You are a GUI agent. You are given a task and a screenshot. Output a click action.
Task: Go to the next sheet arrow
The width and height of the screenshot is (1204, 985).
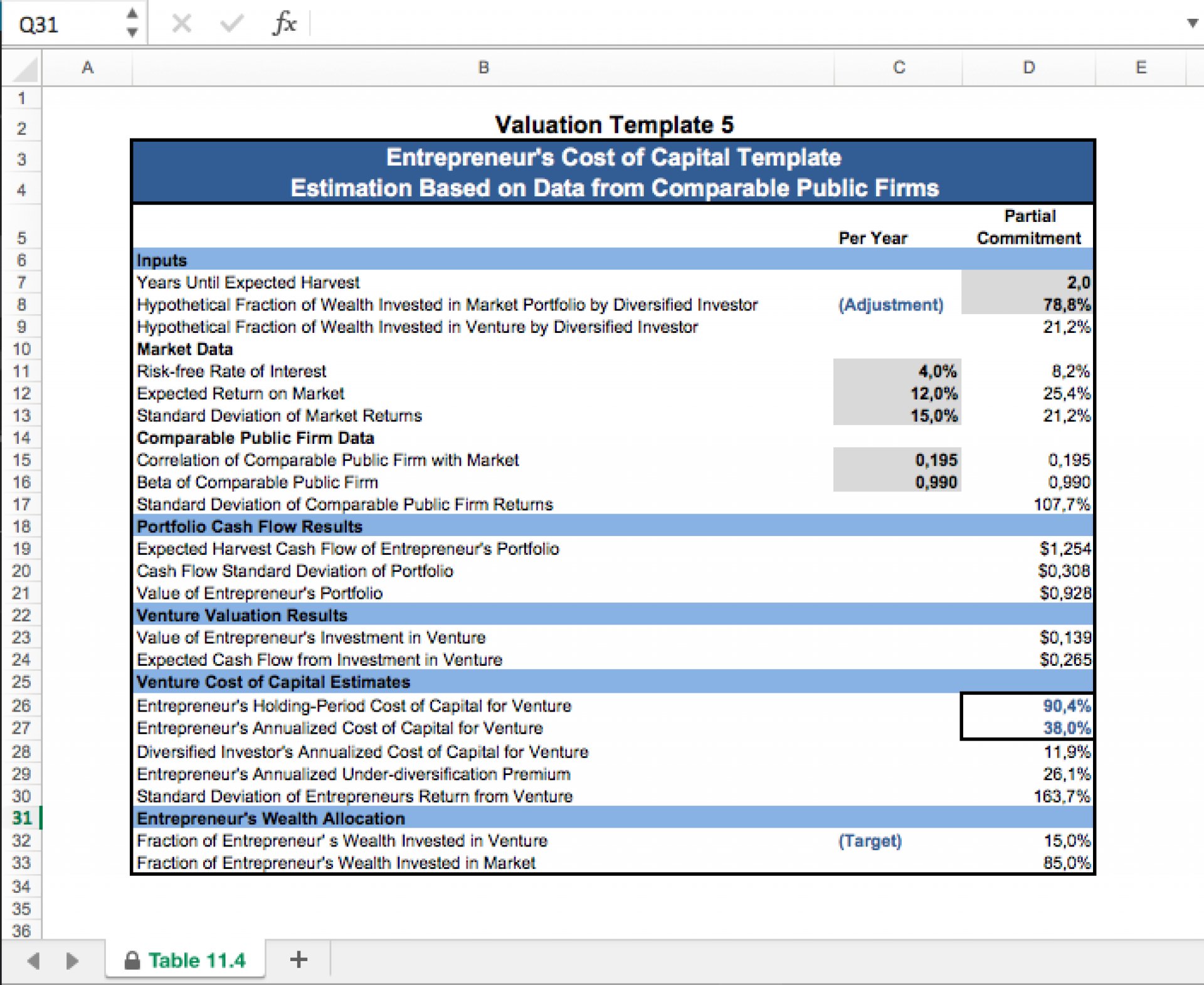72,961
